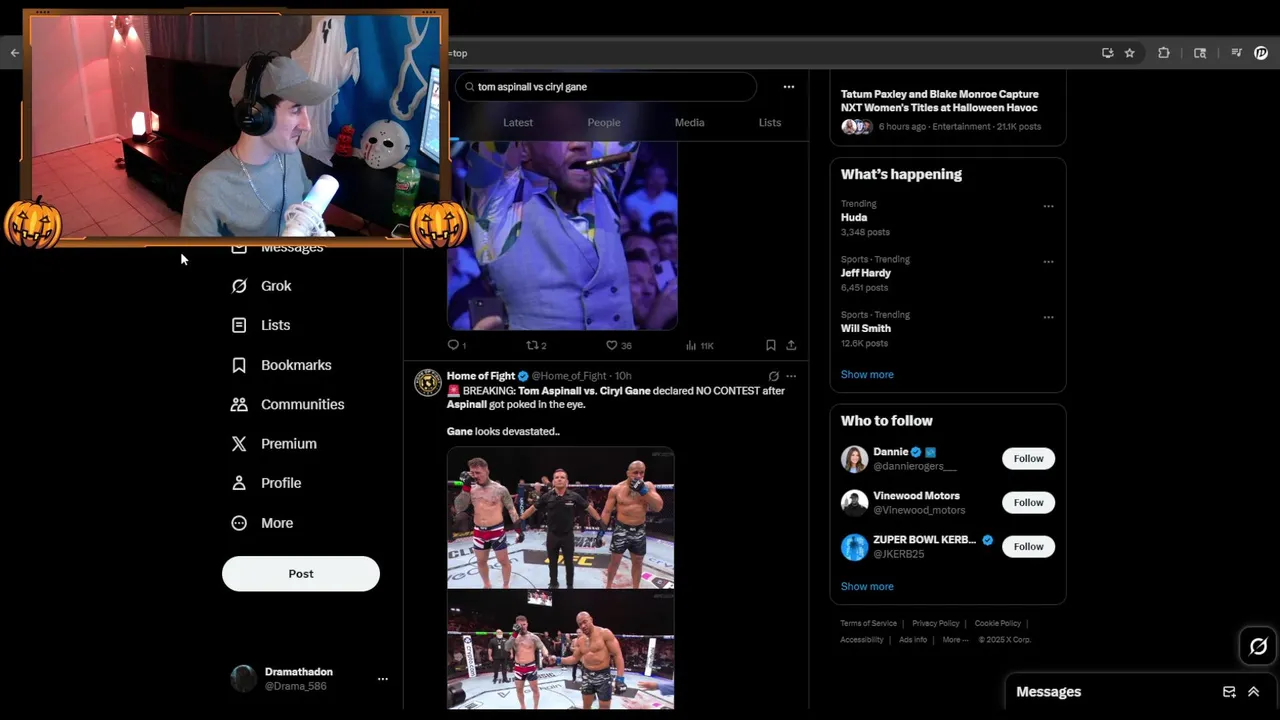Open bottom fight photo in post
This screenshot has height=720, width=1280.
560,650
